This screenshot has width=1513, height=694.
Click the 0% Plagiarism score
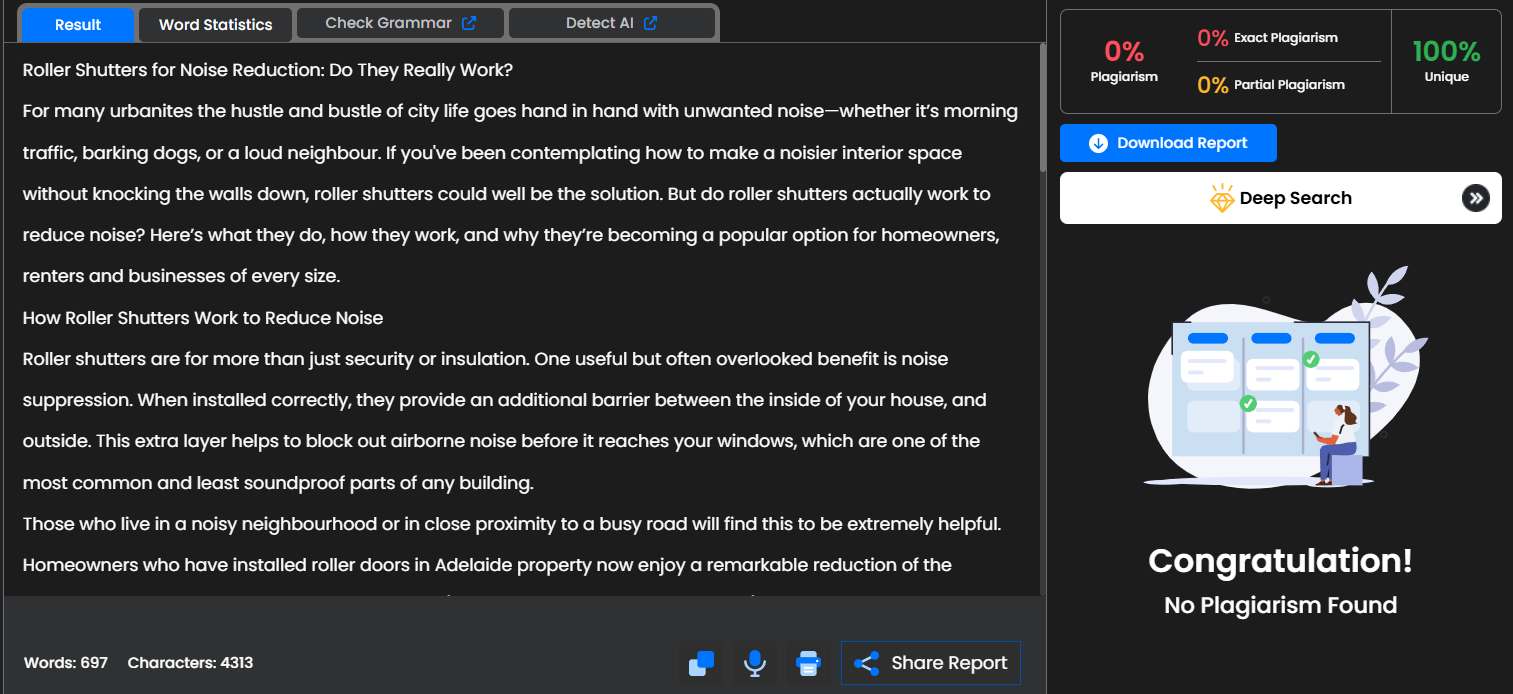1124,60
